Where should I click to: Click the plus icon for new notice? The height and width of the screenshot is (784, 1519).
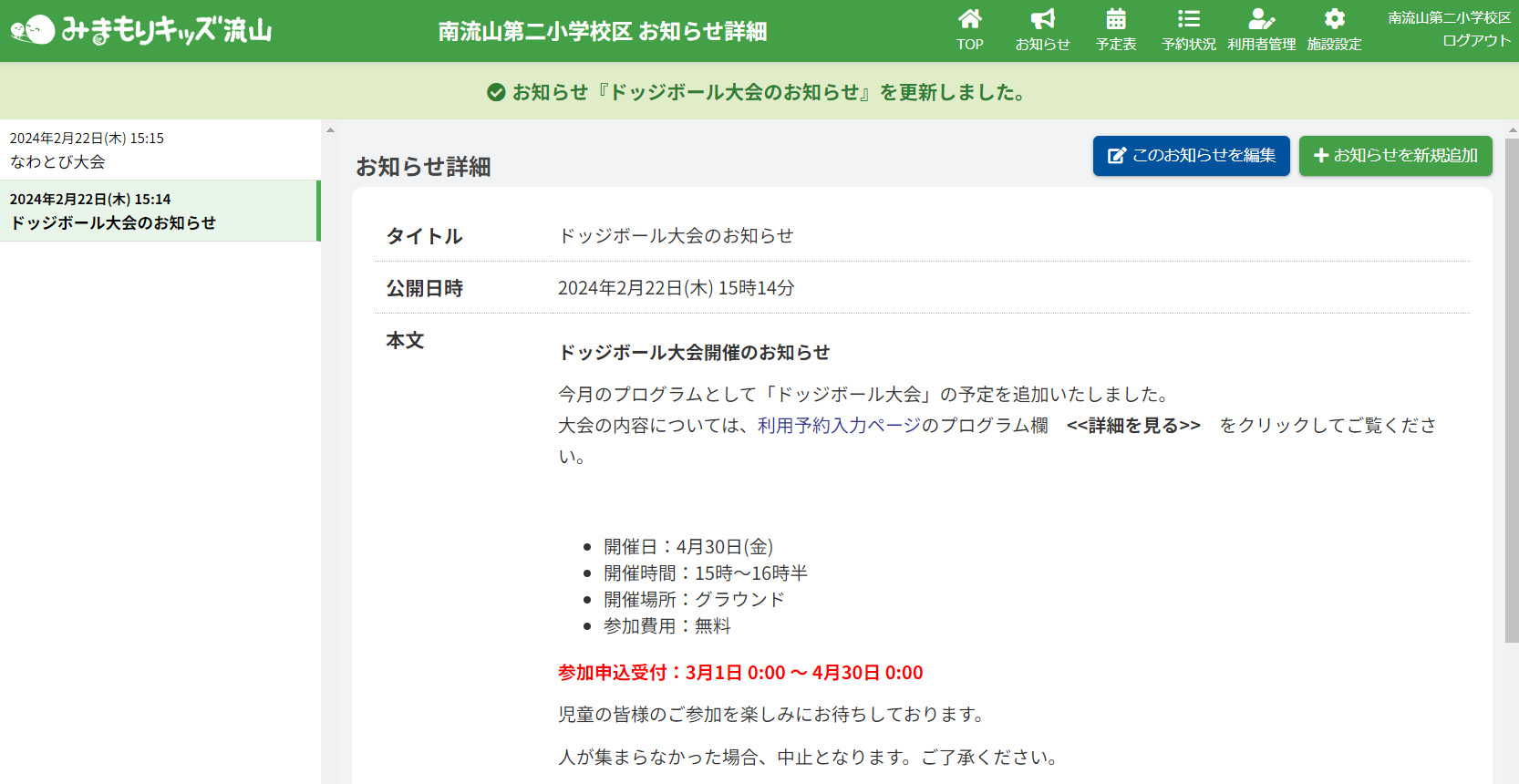click(1320, 156)
